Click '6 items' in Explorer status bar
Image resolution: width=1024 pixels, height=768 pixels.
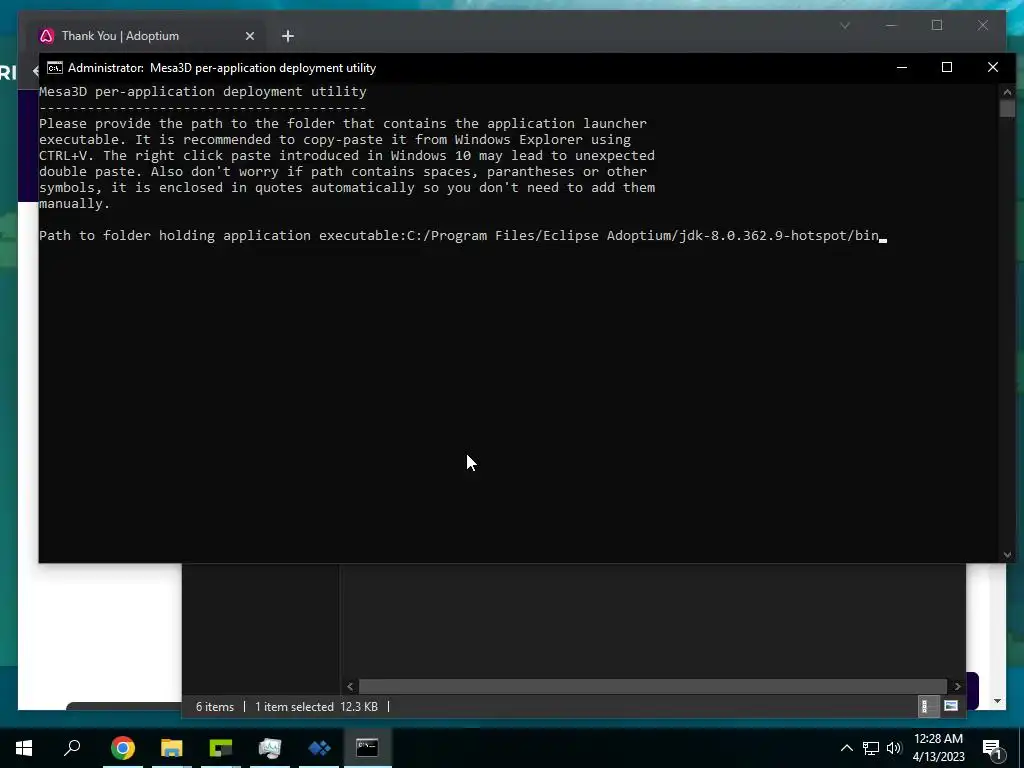[215, 707]
